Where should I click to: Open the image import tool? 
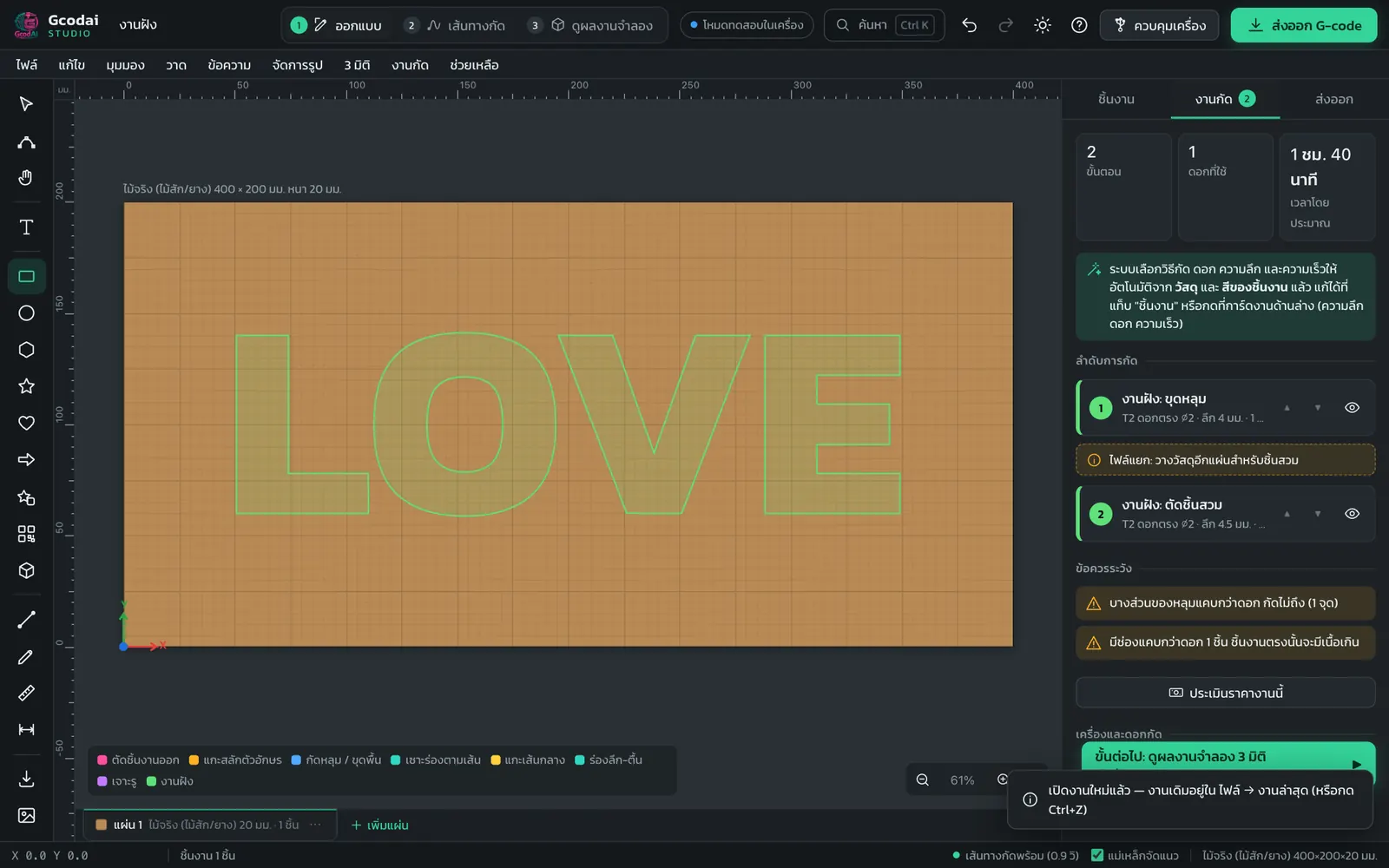(x=26, y=815)
